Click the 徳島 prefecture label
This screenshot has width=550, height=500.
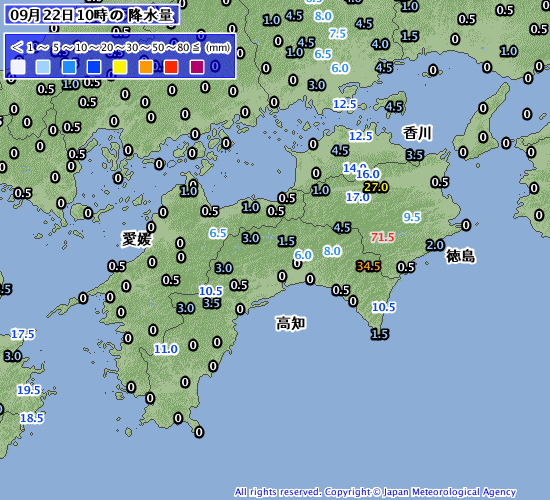click(461, 256)
